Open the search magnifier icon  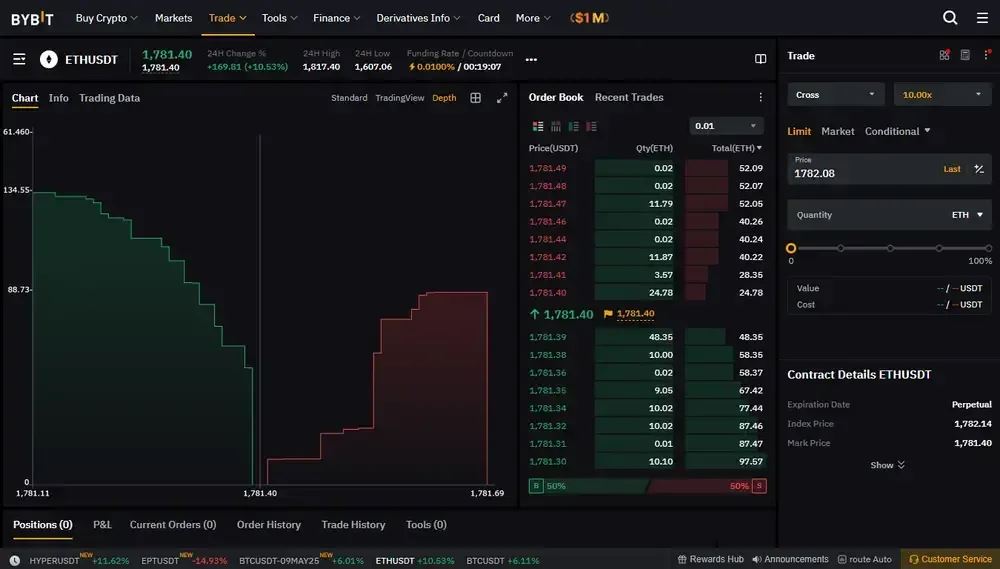point(950,18)
